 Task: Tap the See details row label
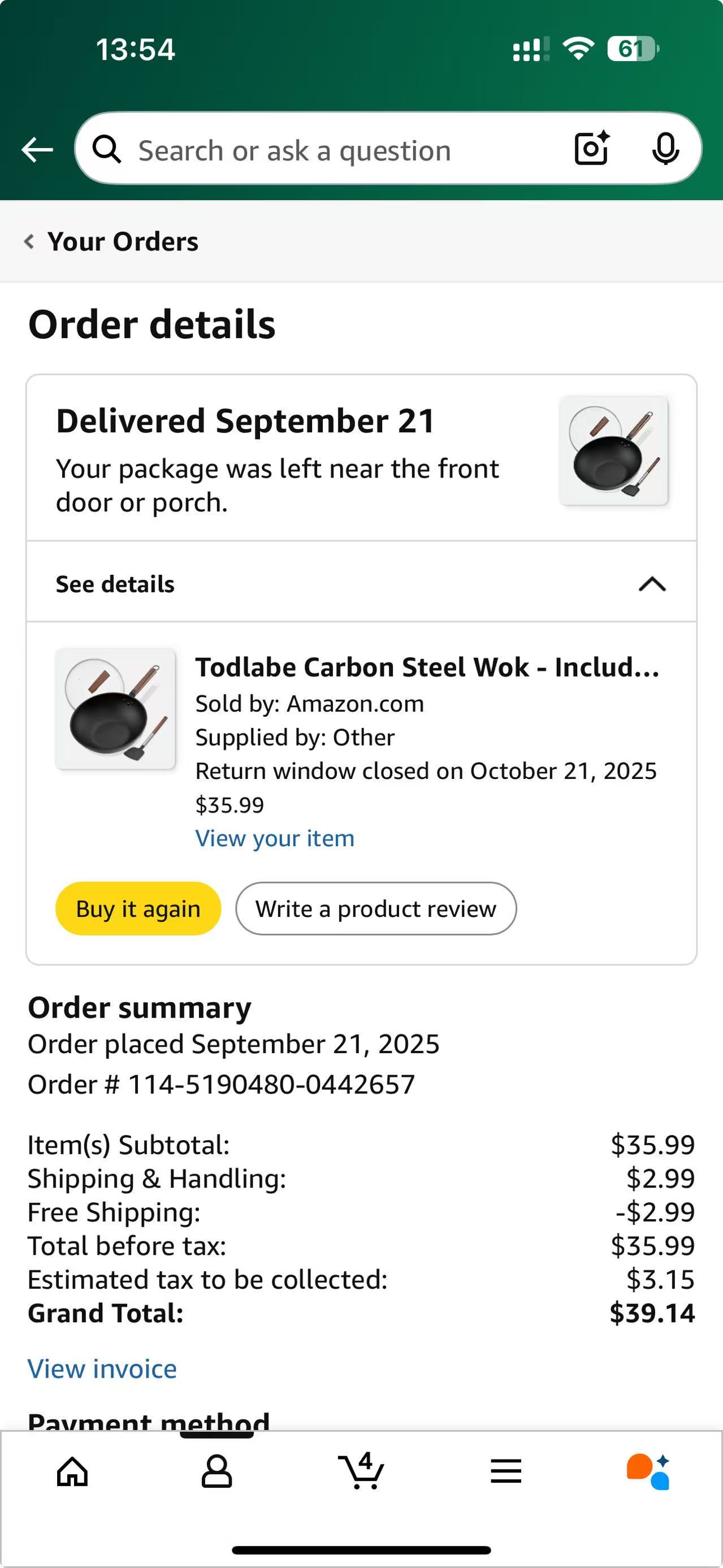click(x=115, y=584)
